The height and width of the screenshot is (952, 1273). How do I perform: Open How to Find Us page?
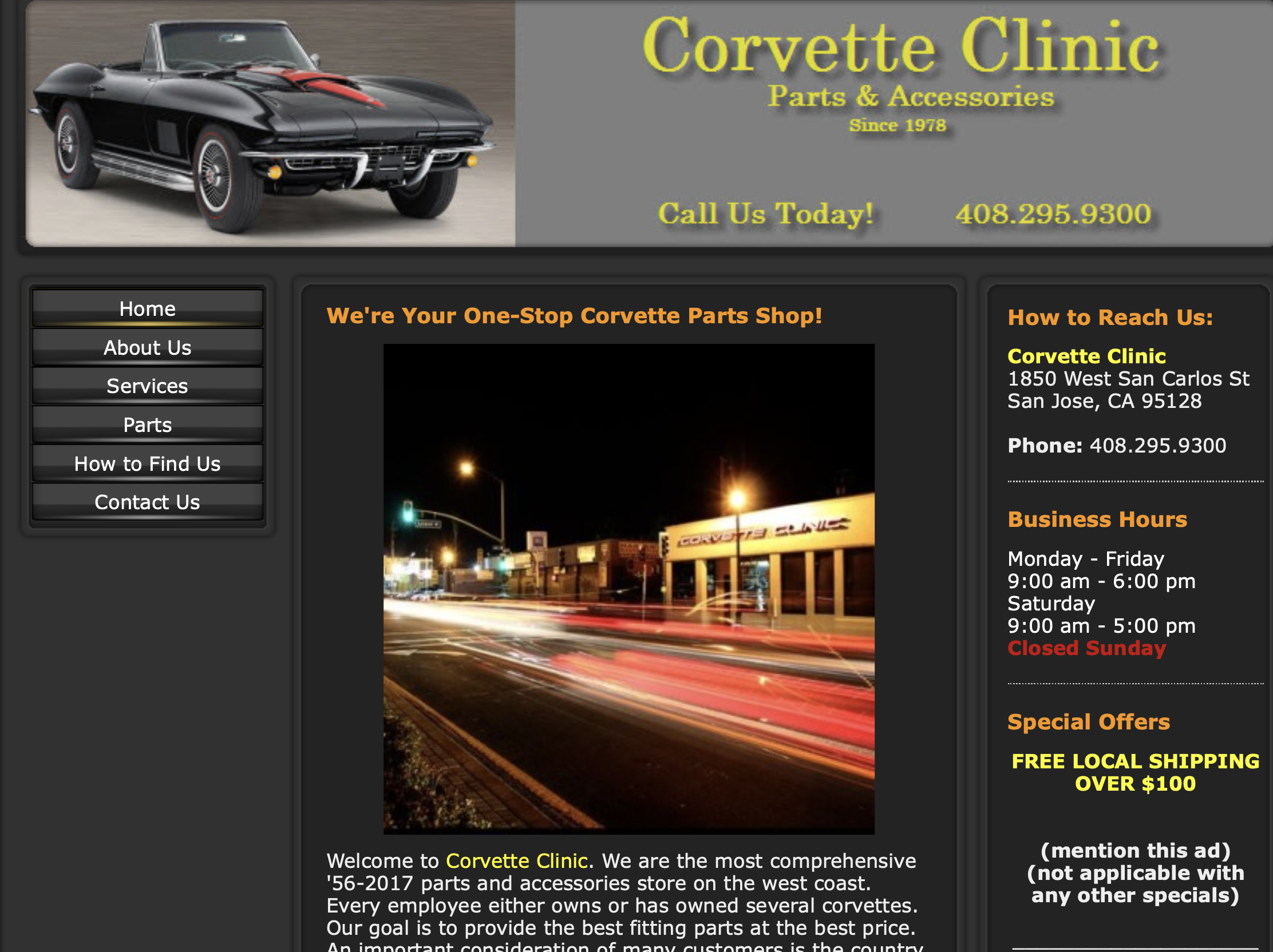click(147, 463)
